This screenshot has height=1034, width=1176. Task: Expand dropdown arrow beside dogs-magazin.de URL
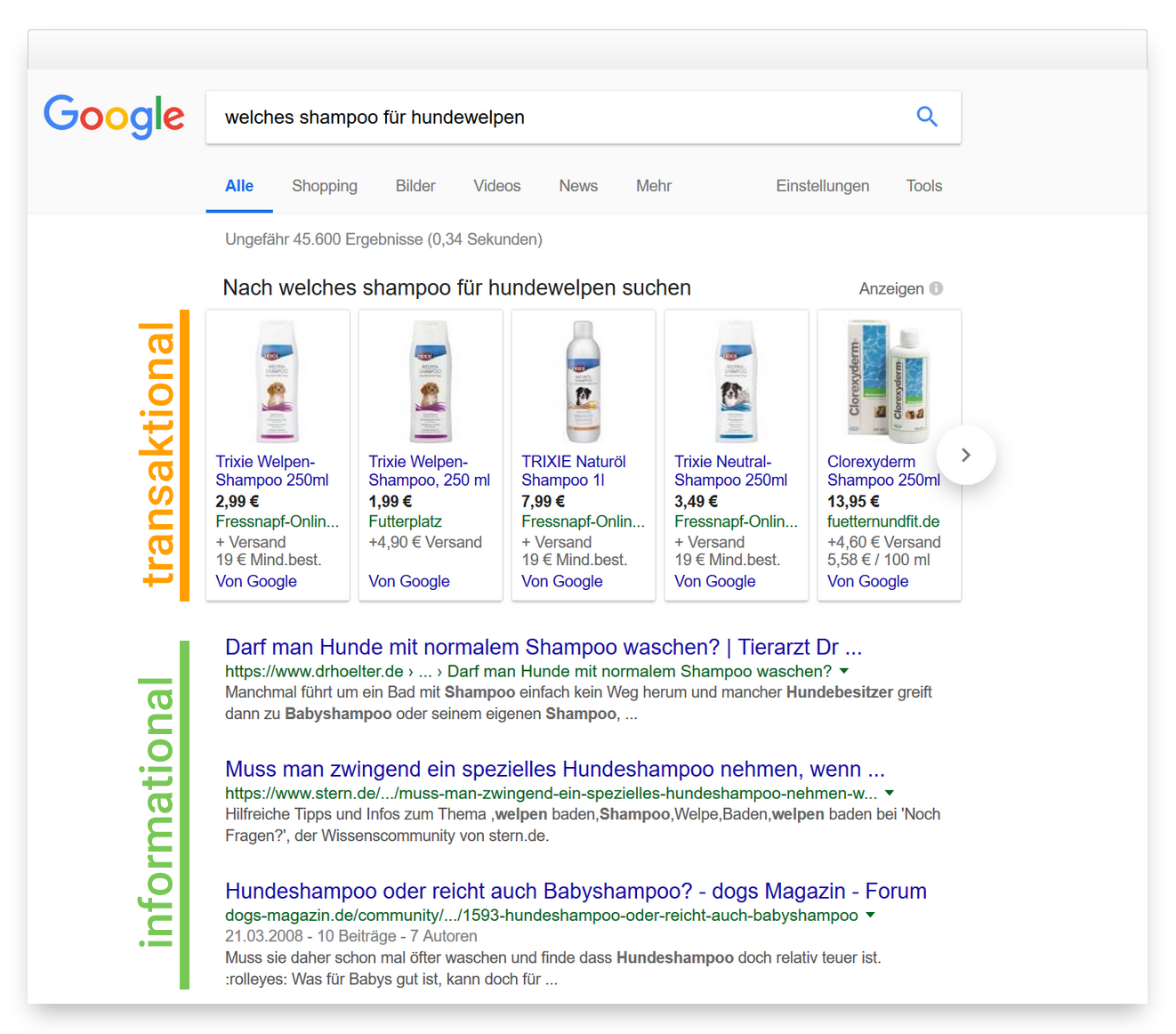click(870, 915)
